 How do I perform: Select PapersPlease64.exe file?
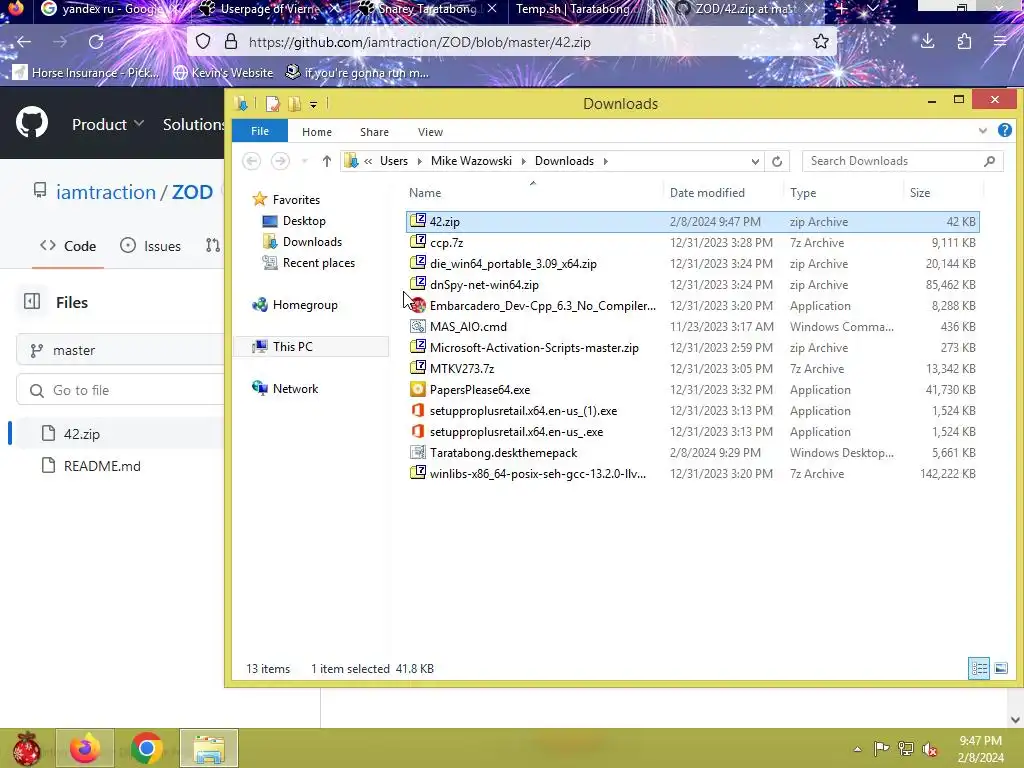pos(692,390)
